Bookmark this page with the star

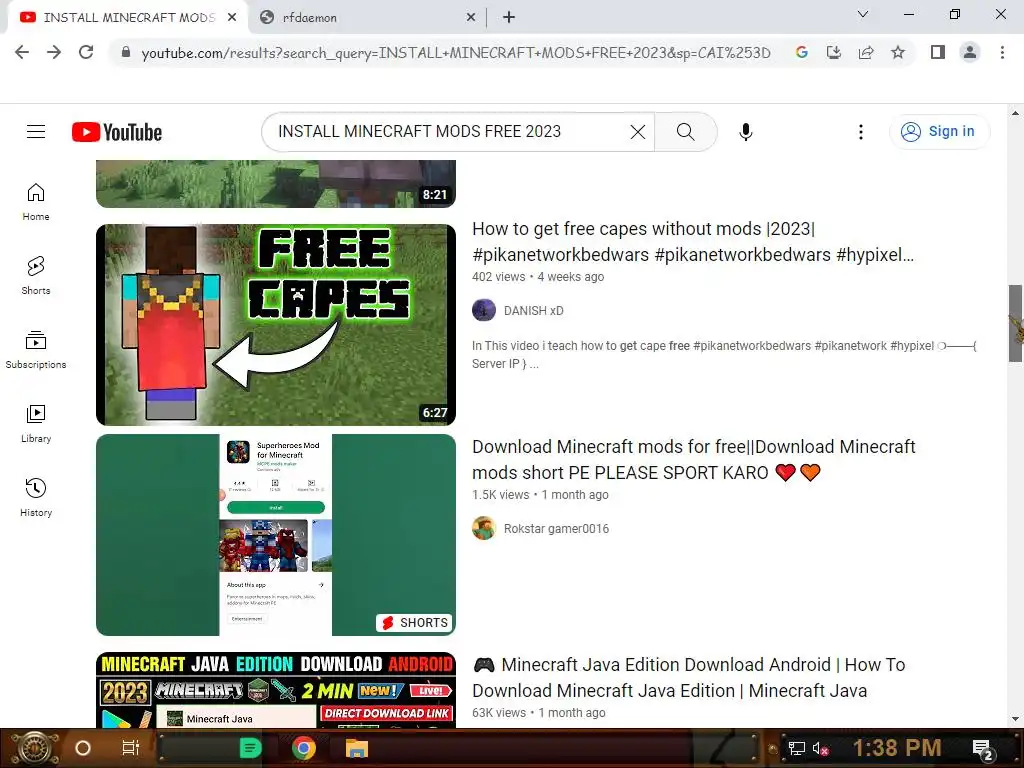point(898,52)
